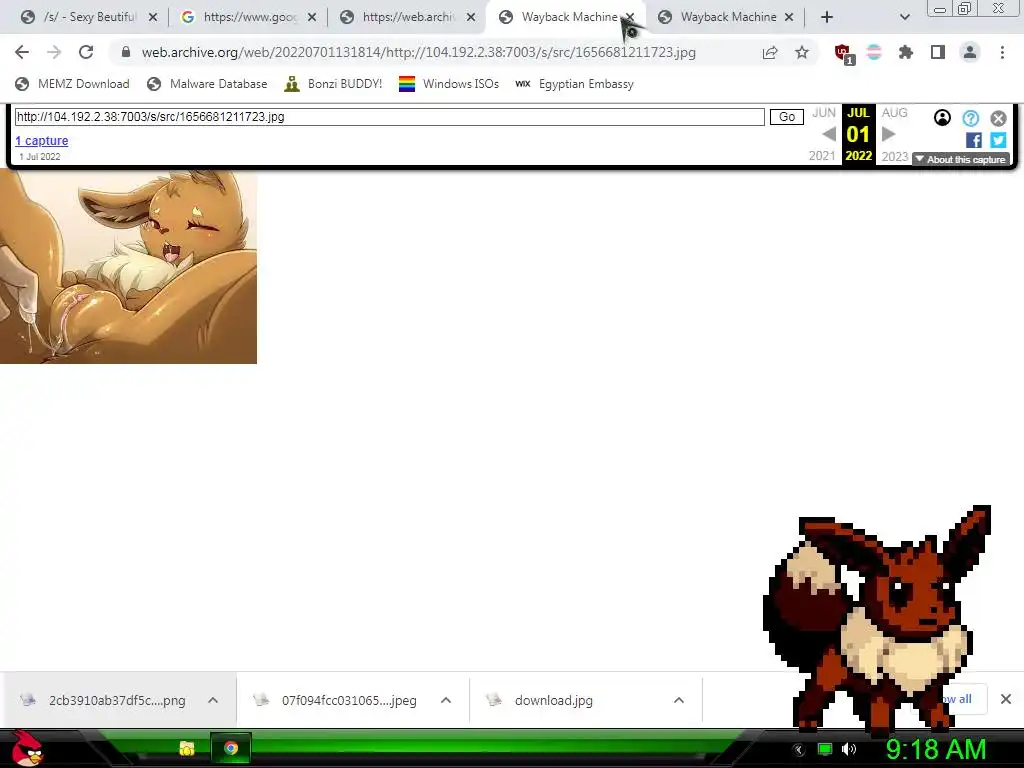Screen dimensions: 1024x768
Task: Switch to the https://www.goog tab
Action: tap(248, 17)
